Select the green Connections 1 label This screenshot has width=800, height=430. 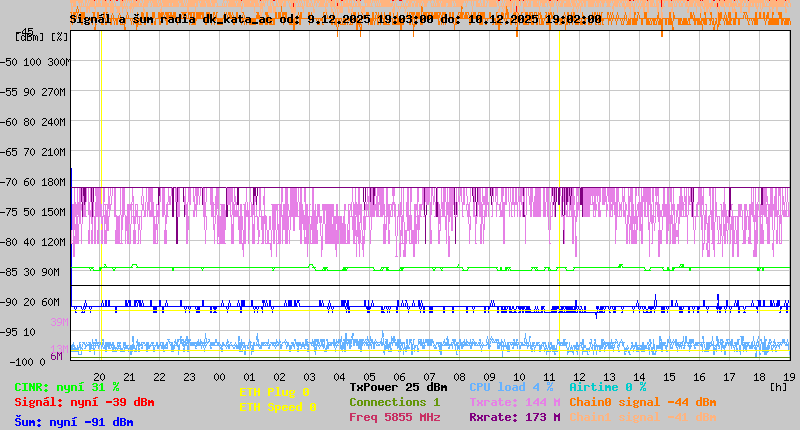coord(394,402)
